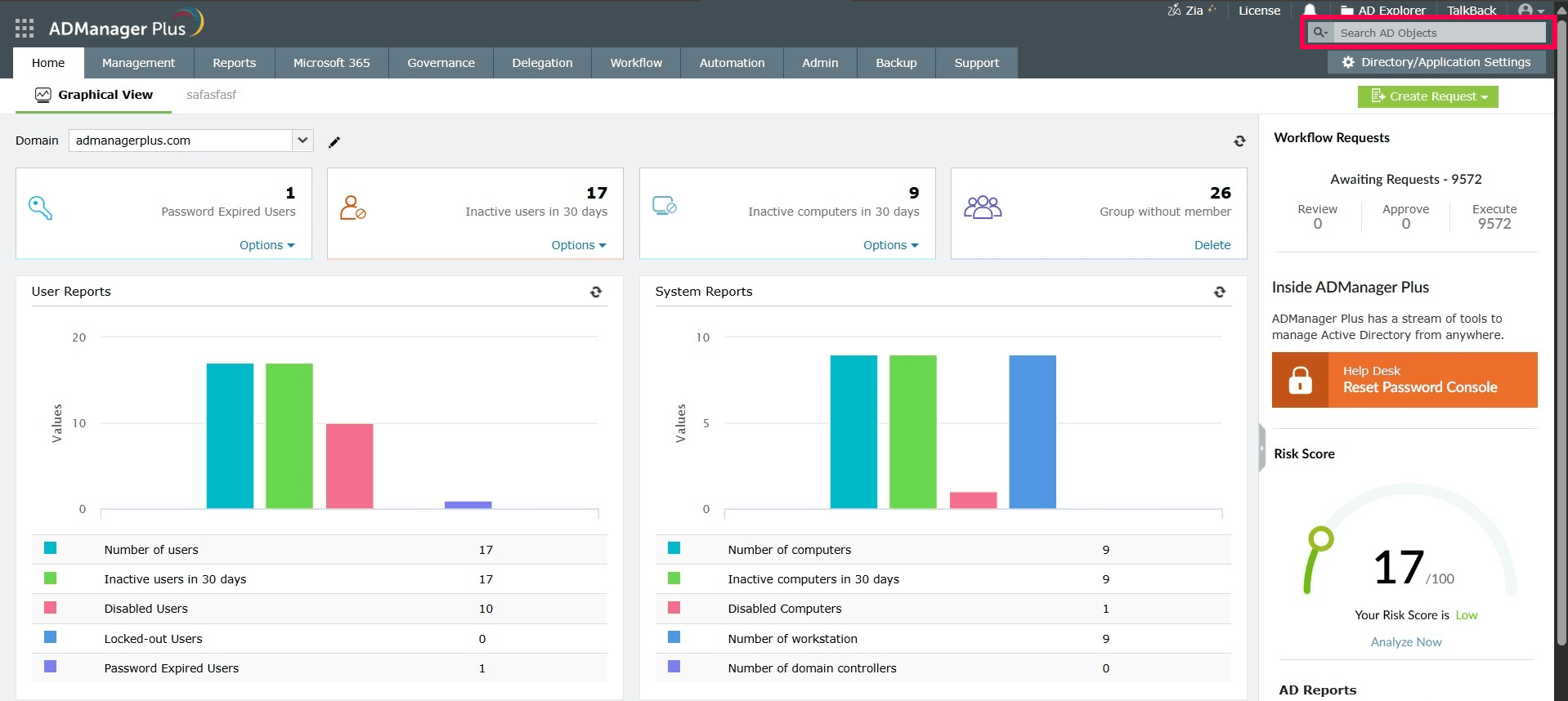The image size is (1568, 701).
Task: Refresh the dashboard tiles using the top refresh icon
Action: click(1239, 141)
